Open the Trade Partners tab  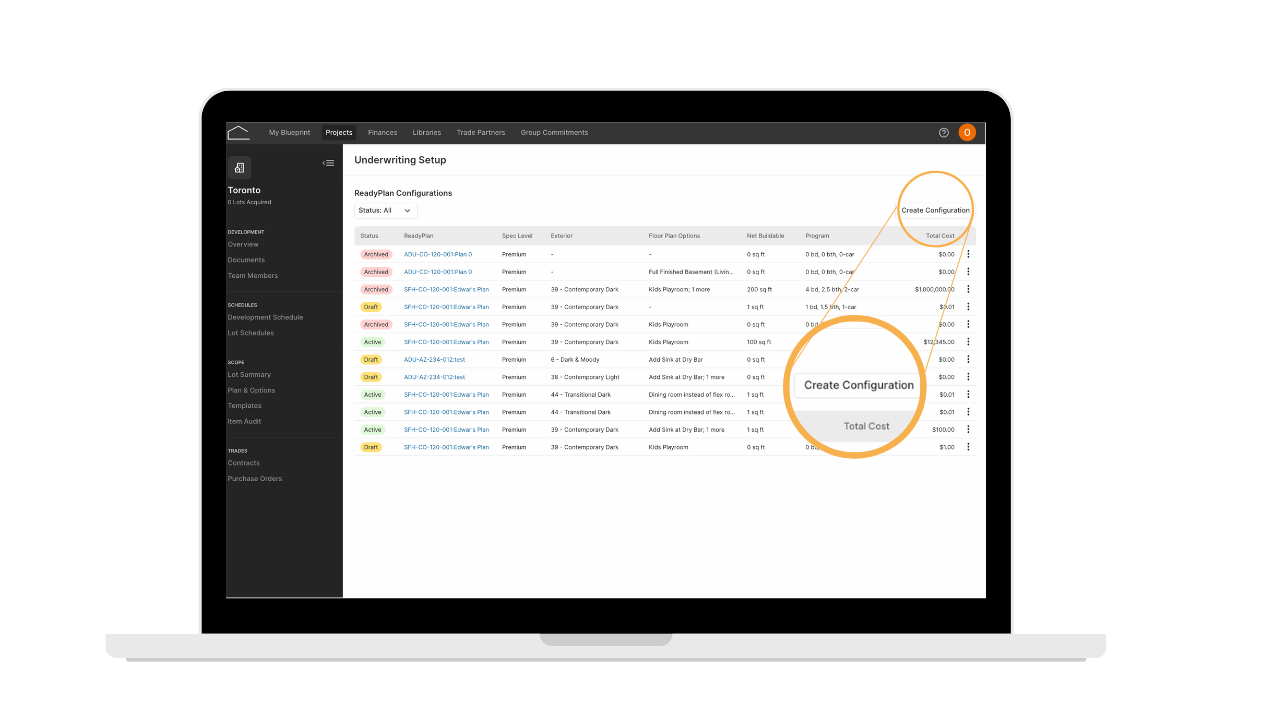[481, 132]
